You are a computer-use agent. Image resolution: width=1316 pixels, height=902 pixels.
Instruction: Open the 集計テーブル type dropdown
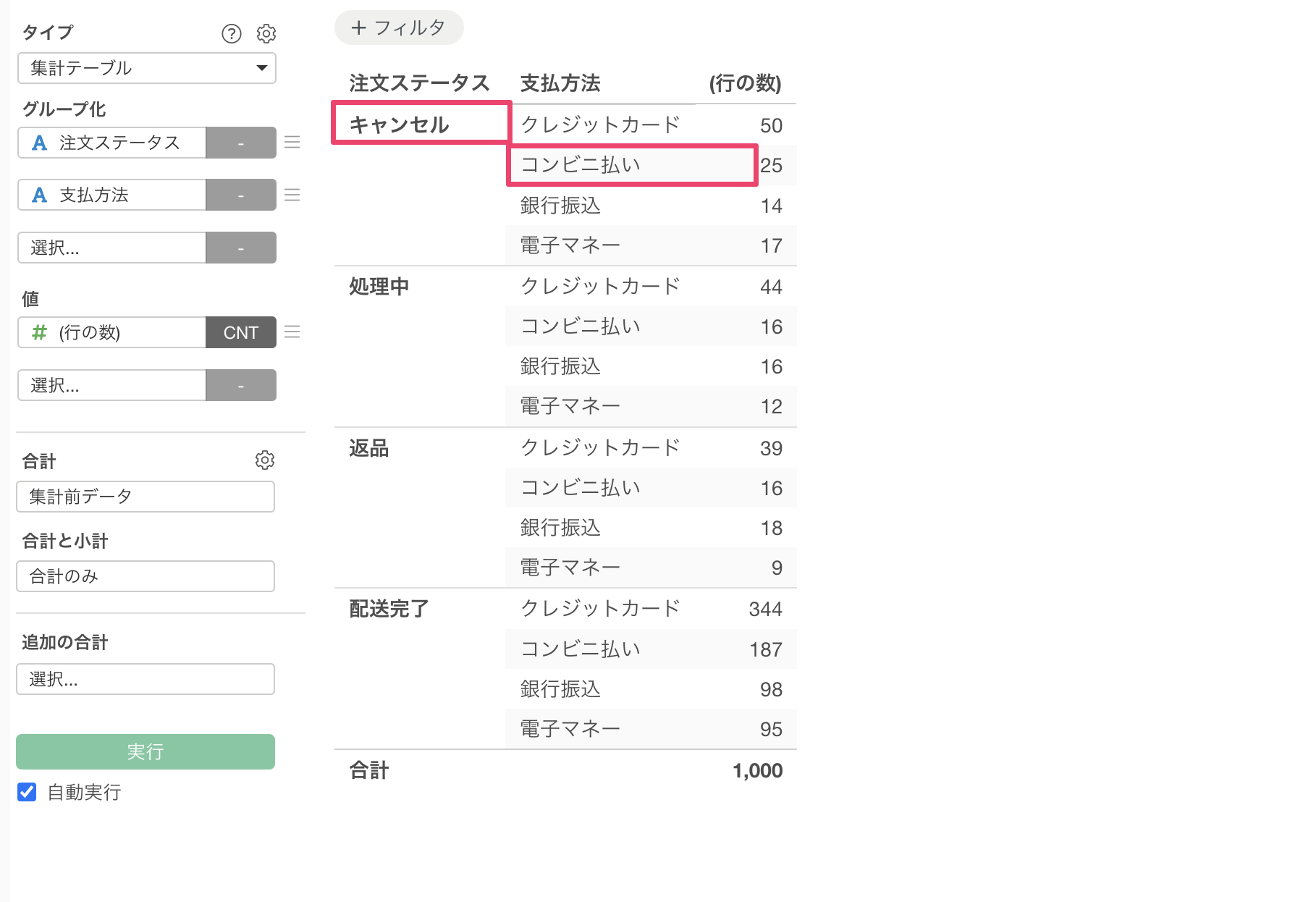146,68
